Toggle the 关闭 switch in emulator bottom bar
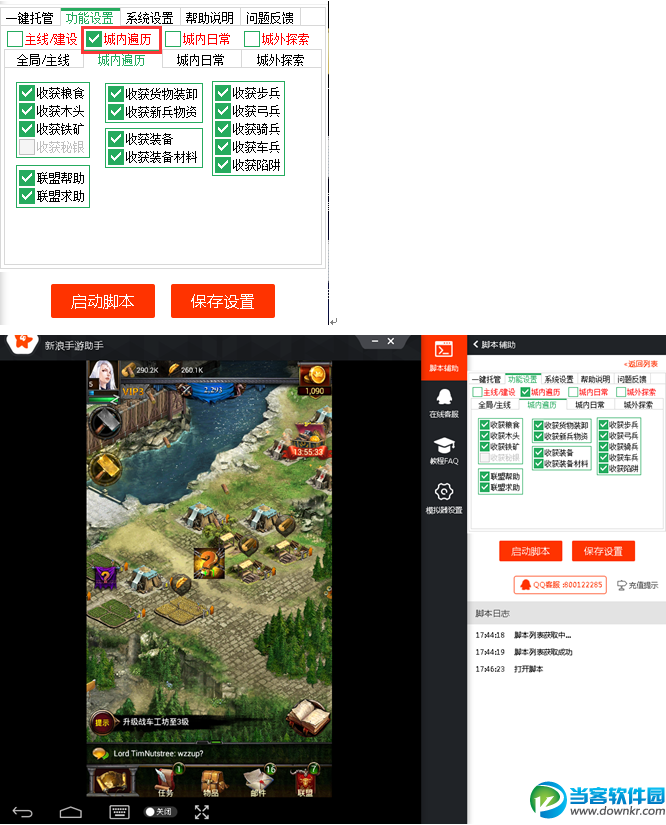Image resolution: width=666 pixels, height=825 pixels. click(x=160, y=812)
